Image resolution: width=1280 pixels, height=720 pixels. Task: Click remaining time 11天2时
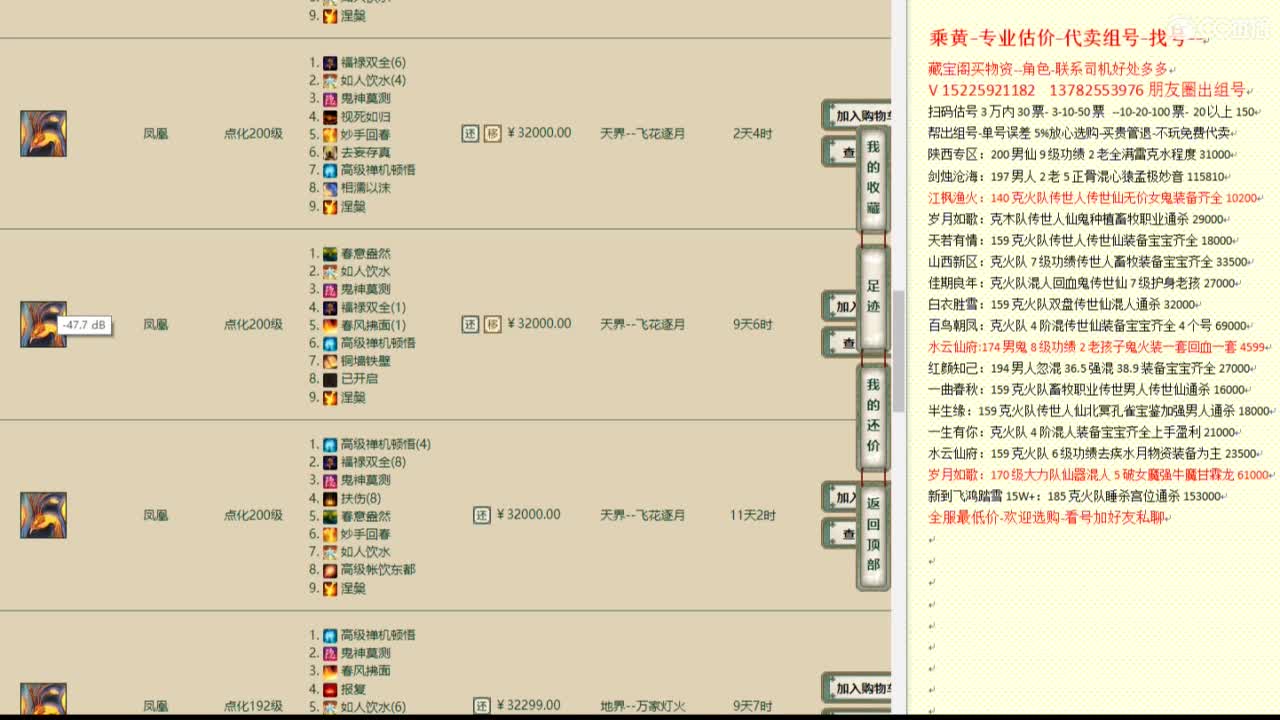pyautogui.click(x=753, y=515)
